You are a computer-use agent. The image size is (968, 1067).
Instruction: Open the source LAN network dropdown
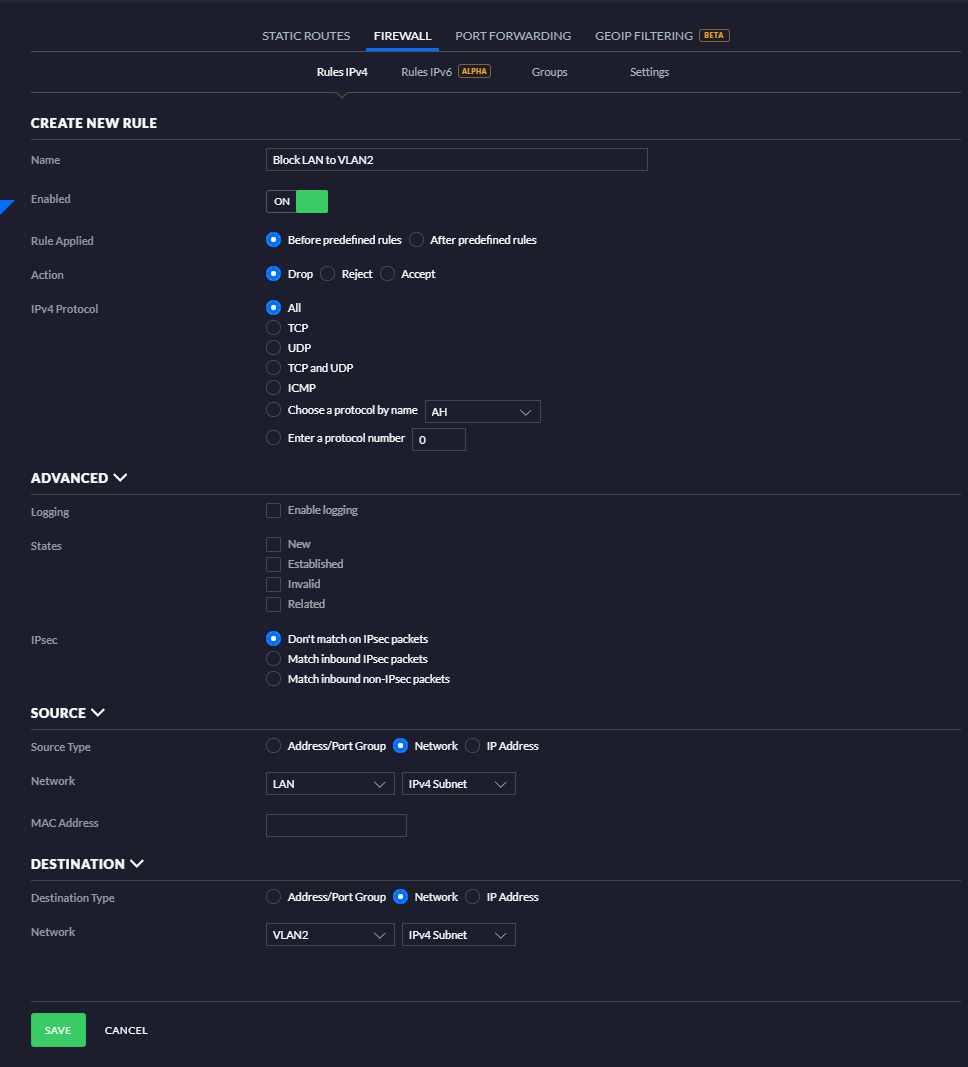330,784
